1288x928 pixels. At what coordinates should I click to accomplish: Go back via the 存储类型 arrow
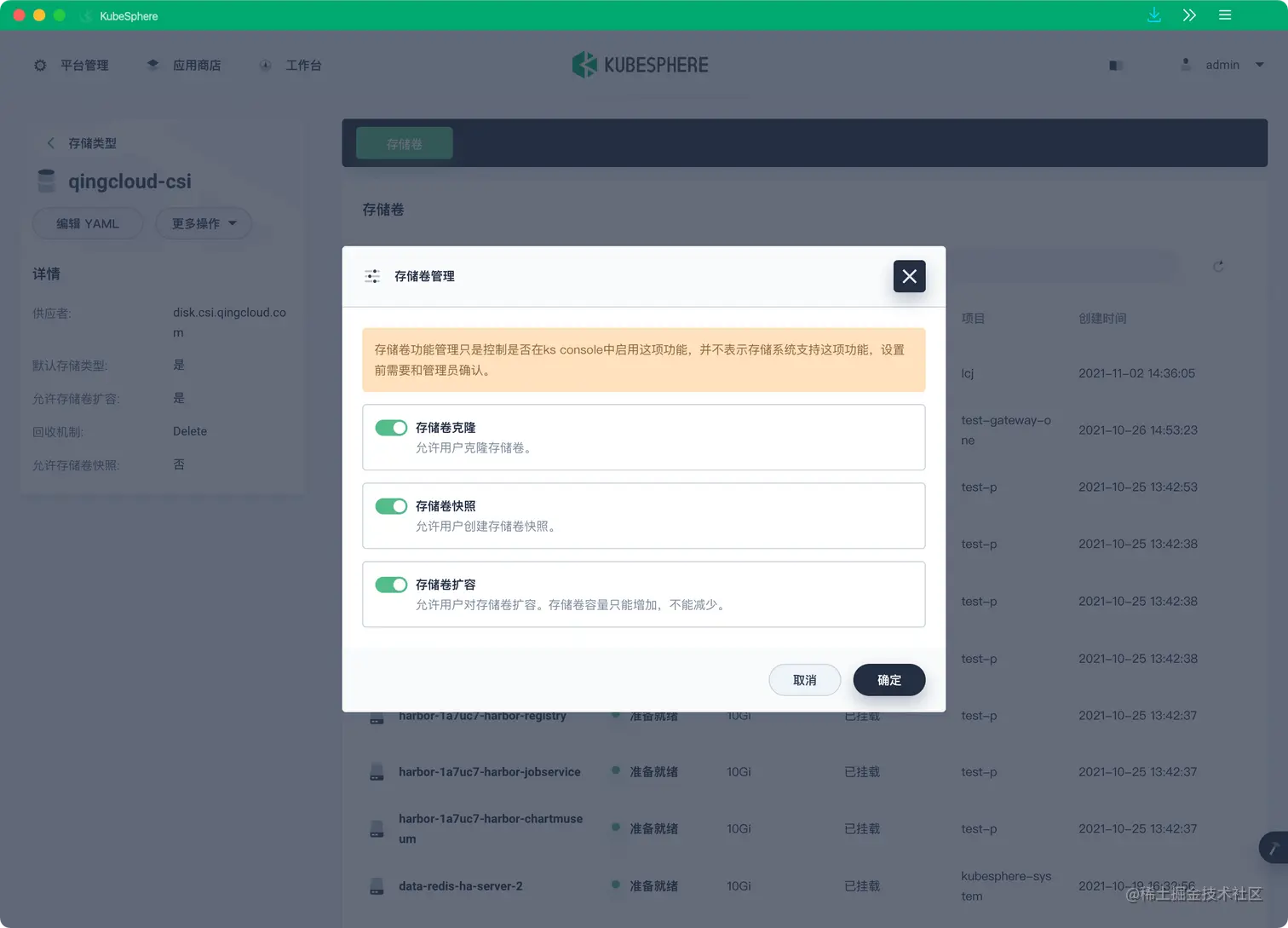point(50,143)
